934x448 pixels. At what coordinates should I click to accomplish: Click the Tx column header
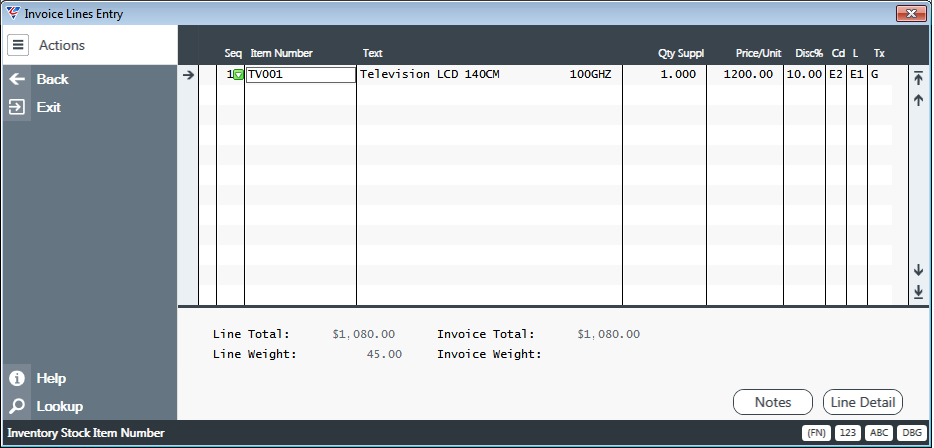(879, 53)
